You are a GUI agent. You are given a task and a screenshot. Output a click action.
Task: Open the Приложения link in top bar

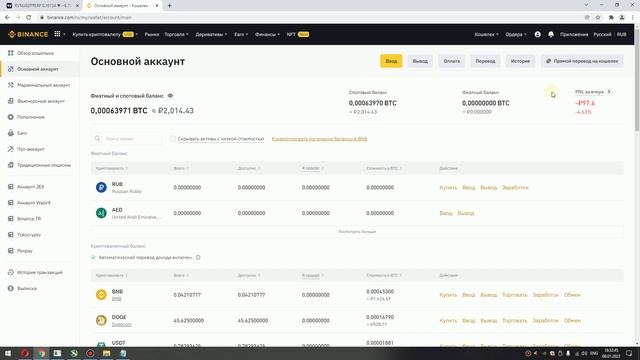574,34
